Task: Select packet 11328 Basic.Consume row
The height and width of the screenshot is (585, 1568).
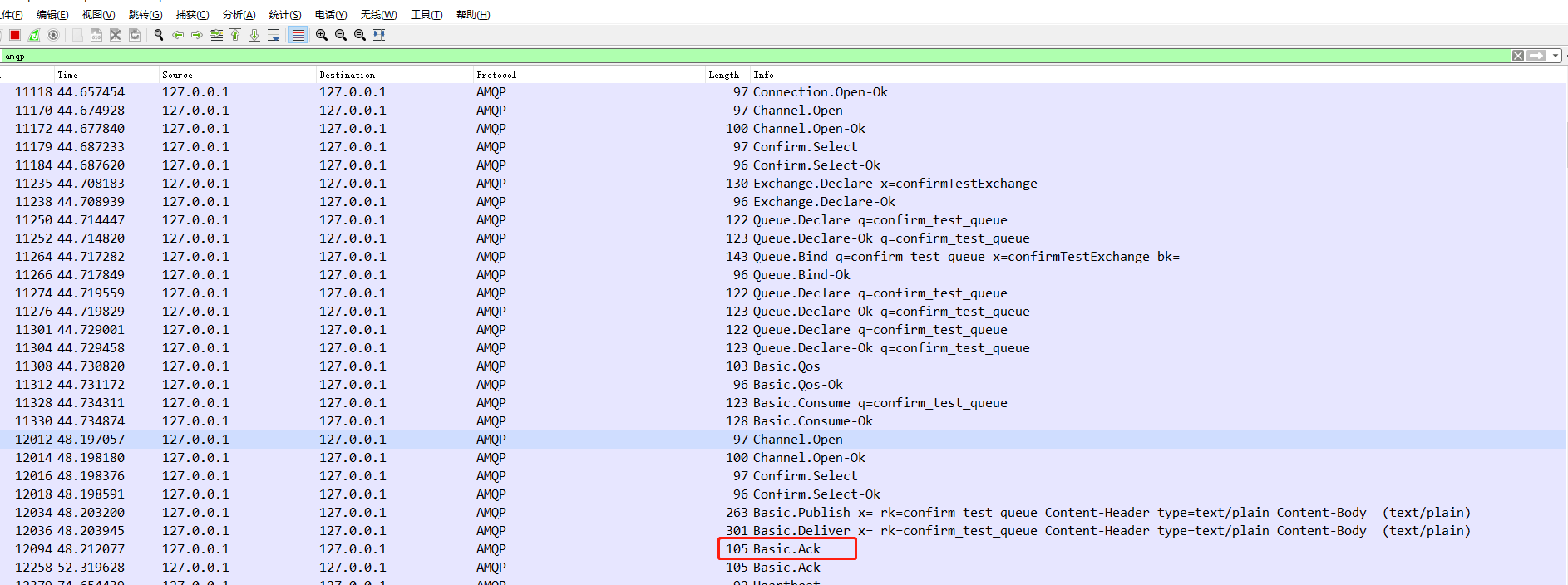Action: coord(783,403)
